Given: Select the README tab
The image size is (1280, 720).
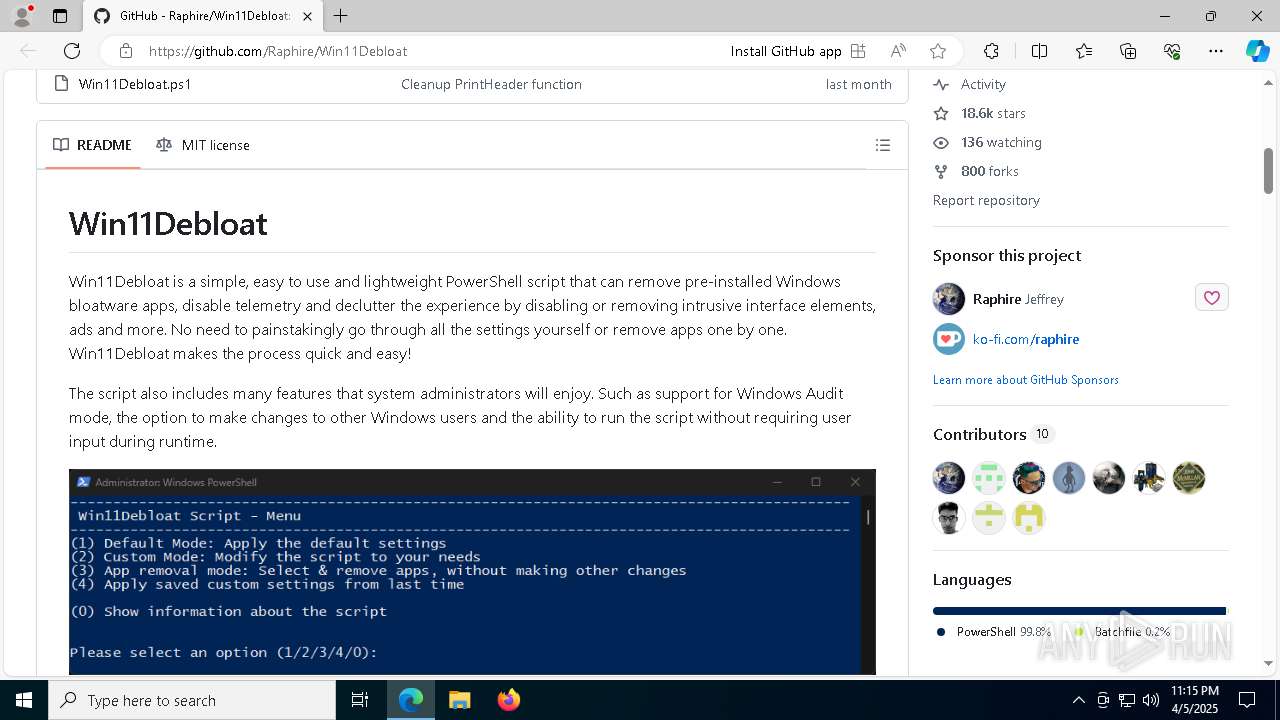Looking at the screenshot, I should click(92, 145).
